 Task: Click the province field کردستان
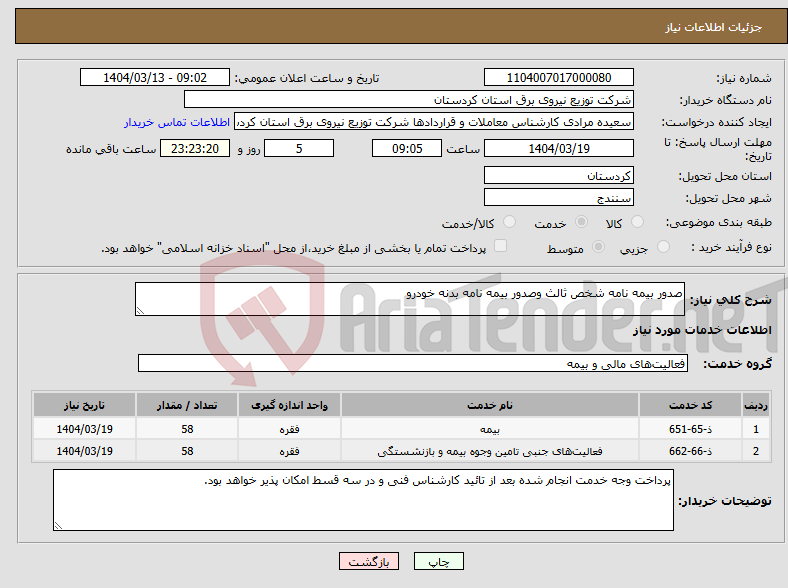559,175
